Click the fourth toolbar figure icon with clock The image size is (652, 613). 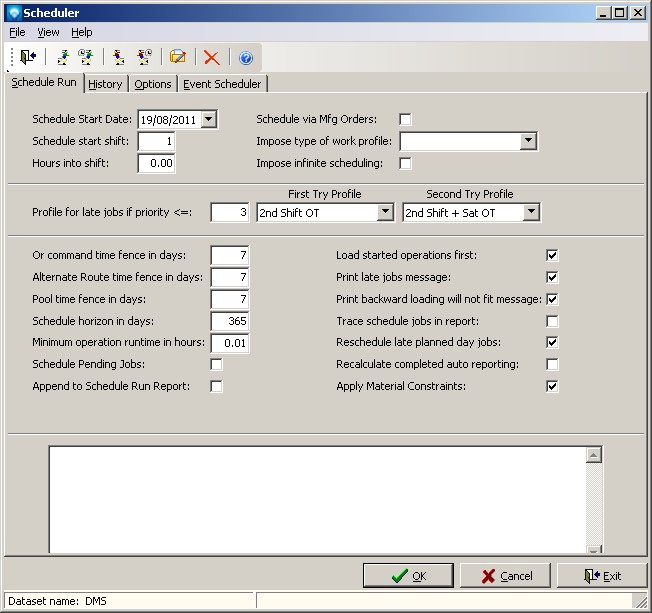(x=144, y=58)
